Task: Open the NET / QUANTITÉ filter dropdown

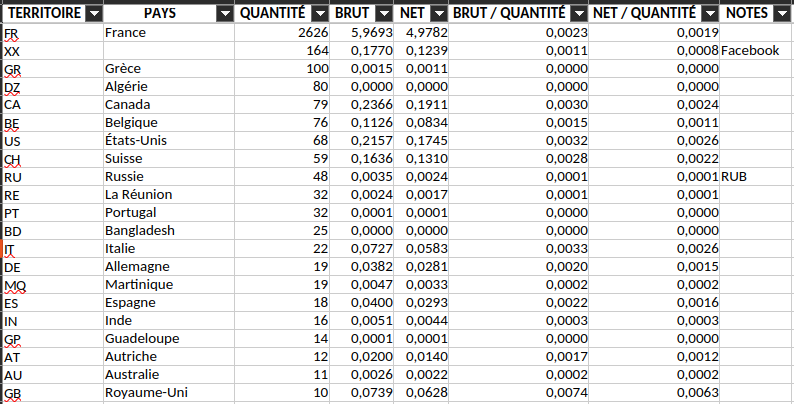Action: pyautogui.click(x=711, y=14)
